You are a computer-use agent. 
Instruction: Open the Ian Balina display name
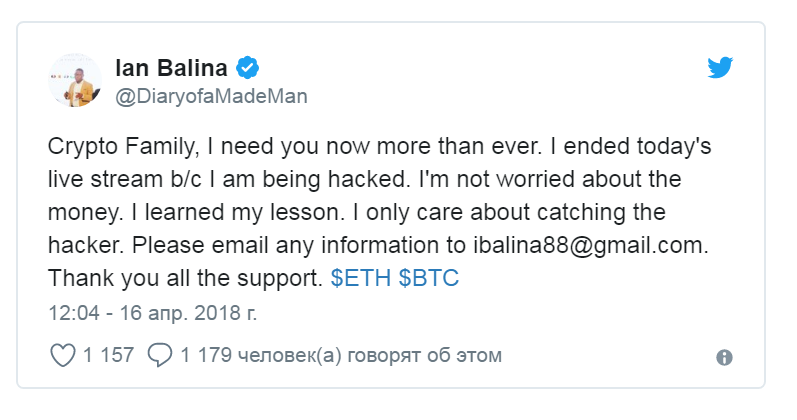[171, 68]
